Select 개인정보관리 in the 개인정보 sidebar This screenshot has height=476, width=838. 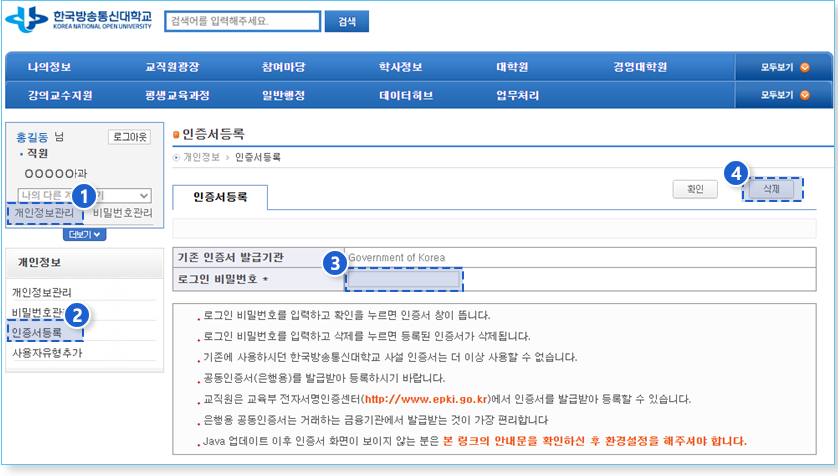click(x=42, y=292)
